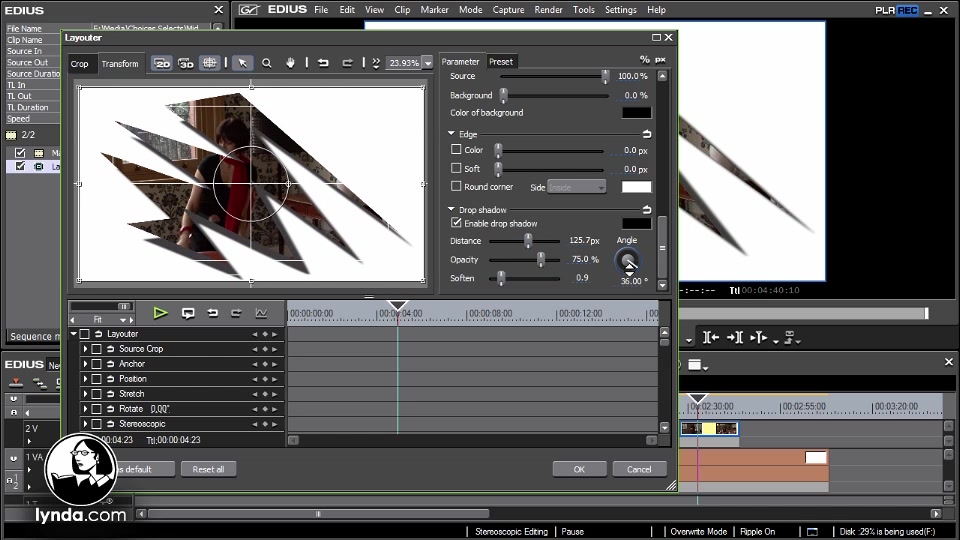The image size is (960, 540).
Task: Enable the Edge Color checkbox
Action: point(457,150)
